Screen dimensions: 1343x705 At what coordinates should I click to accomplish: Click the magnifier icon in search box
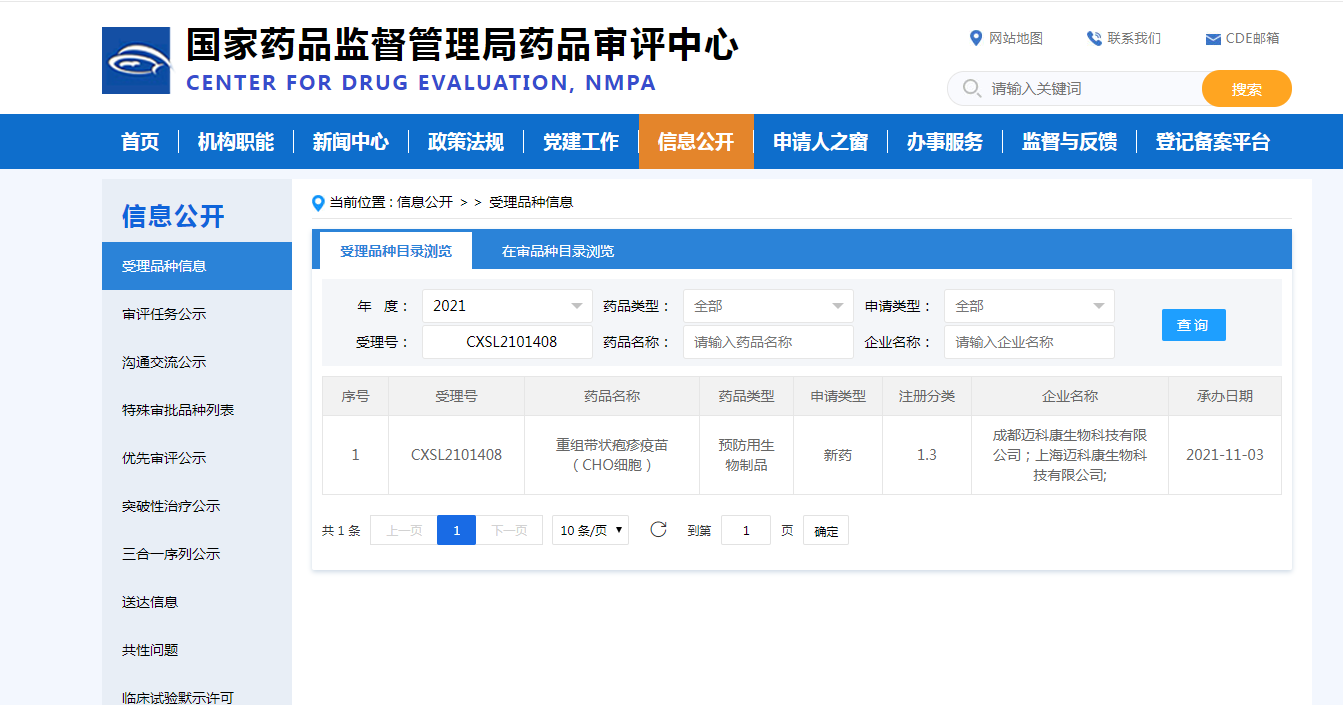pyautogui.click(x=971, y=89)
